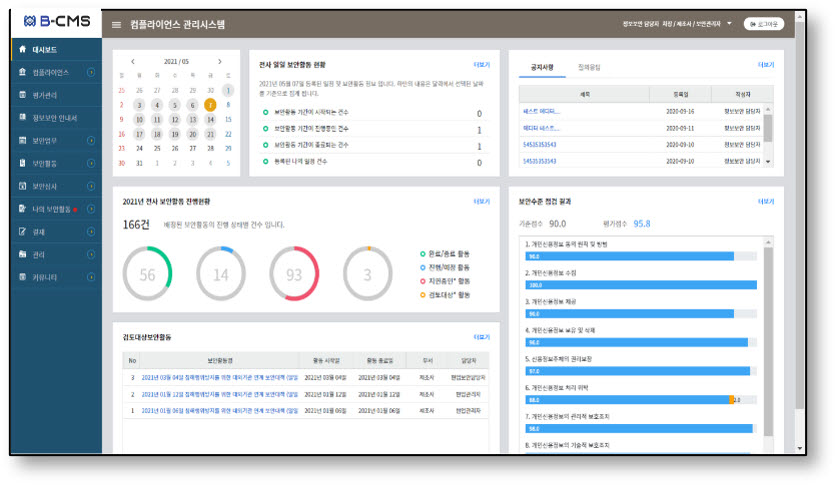Click the 97.0 score bar for item 5
Image resolution: width=836 pixels, height=485 pixels.
tap(638, 371)
